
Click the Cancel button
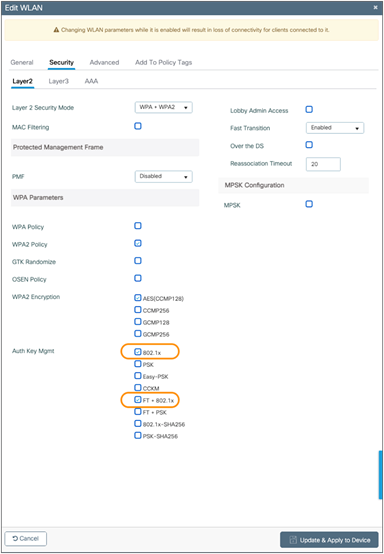[26, 538]
